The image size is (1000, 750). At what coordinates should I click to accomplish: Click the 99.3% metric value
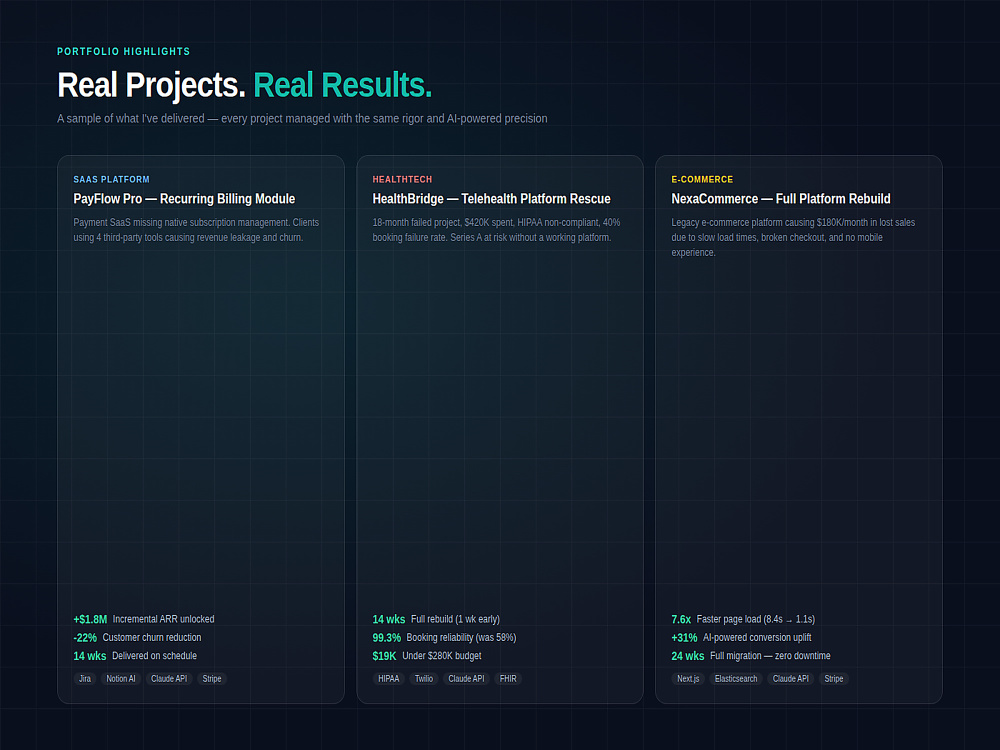pyautogui.click(x=386, y=638)
